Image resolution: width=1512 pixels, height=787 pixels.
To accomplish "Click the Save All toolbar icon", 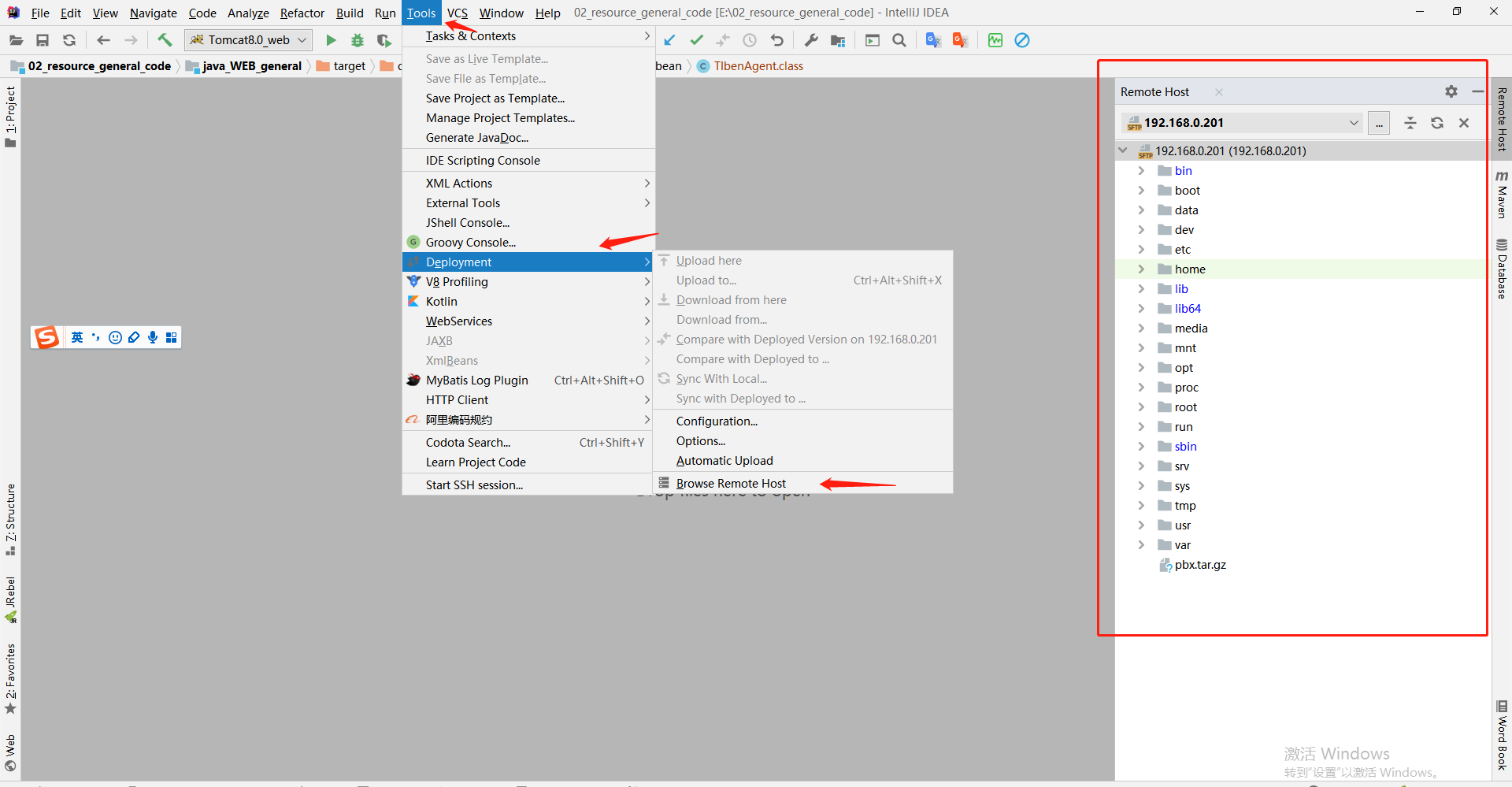I will [43, 40].
